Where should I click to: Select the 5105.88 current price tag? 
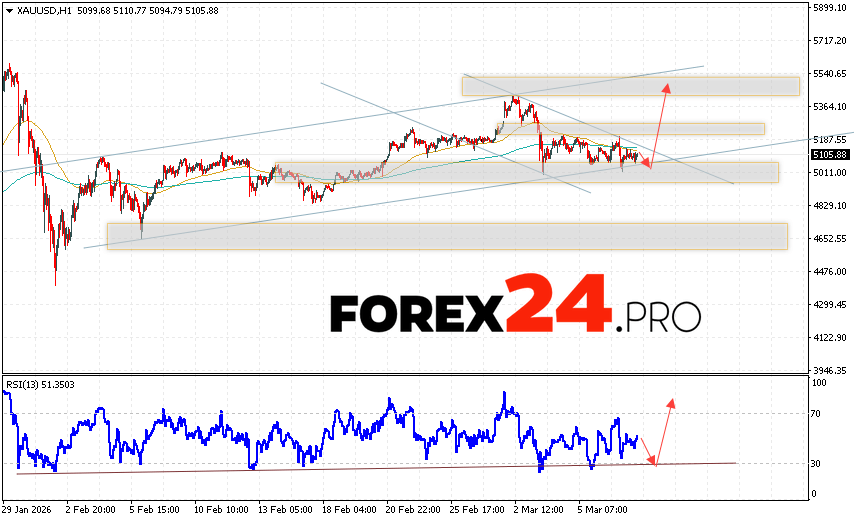pyautogui.click(x=829, y=155)
